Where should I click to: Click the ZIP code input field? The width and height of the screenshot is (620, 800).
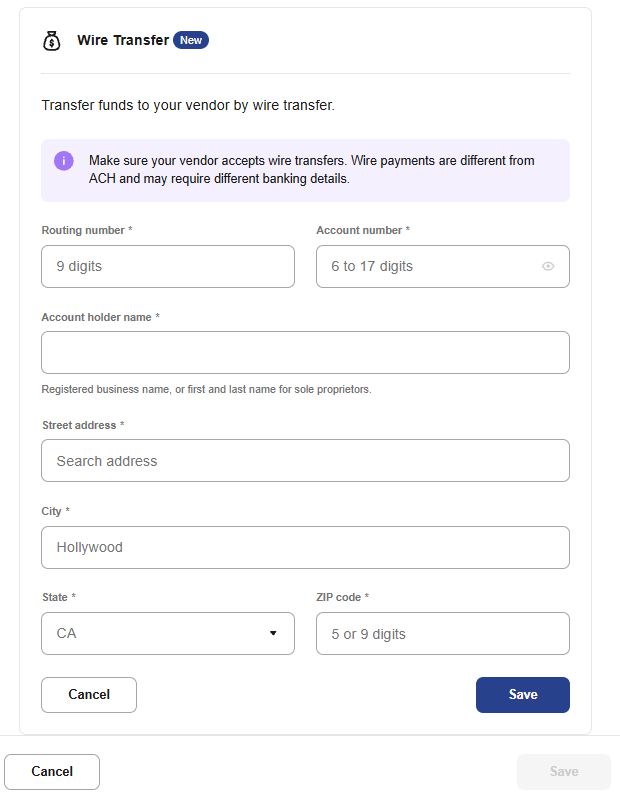442,634
